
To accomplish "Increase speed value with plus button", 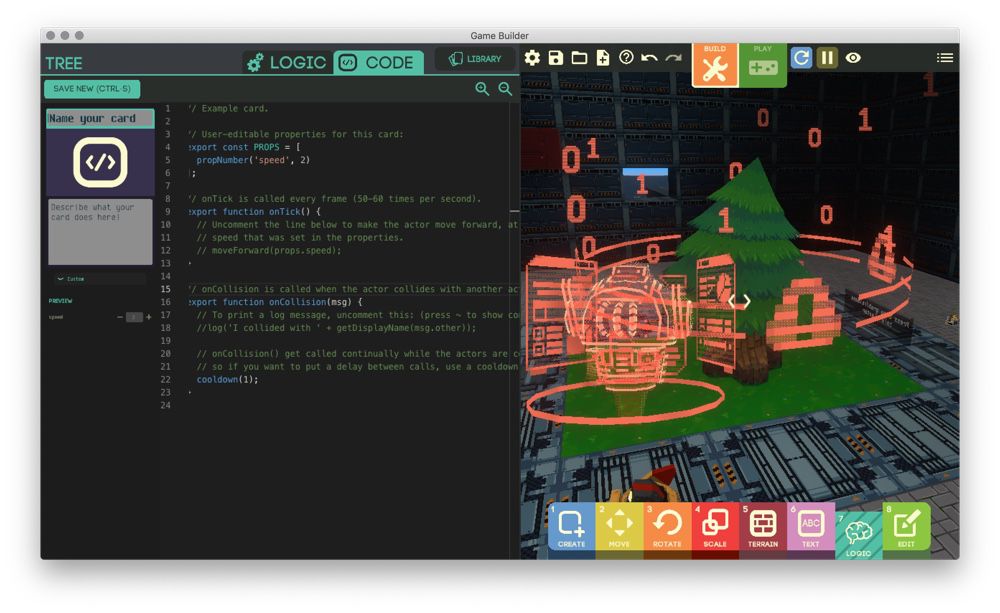I will (x=149, y=317).
